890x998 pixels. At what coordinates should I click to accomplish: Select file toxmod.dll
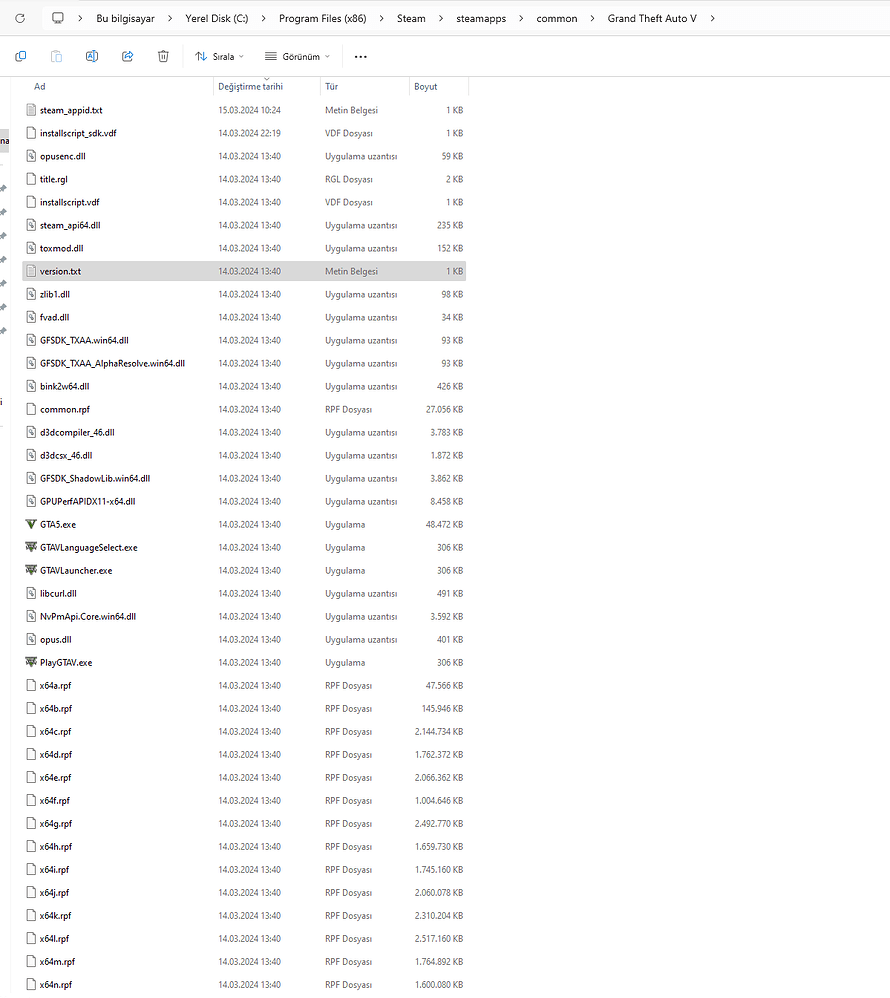click(x=244, y=248)
